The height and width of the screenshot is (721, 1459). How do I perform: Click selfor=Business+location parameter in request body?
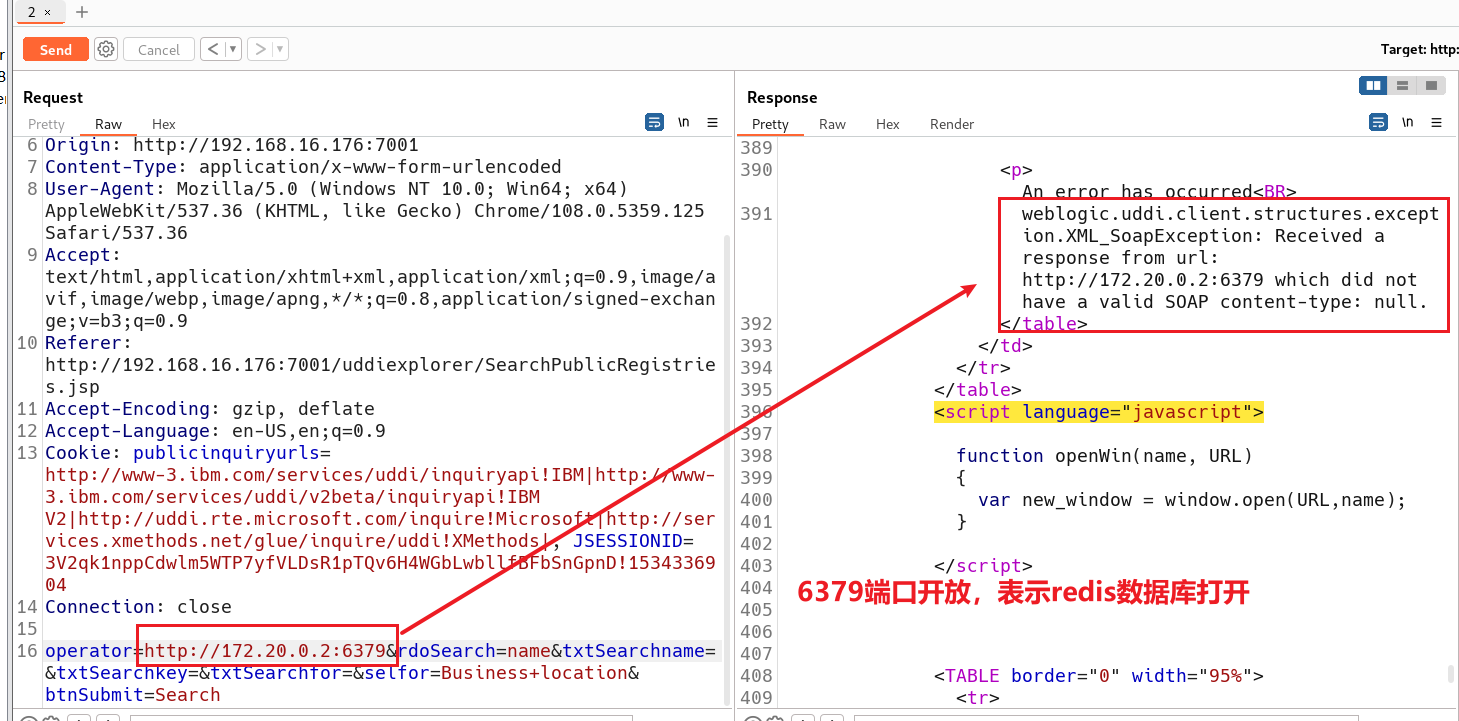[495, 673]
